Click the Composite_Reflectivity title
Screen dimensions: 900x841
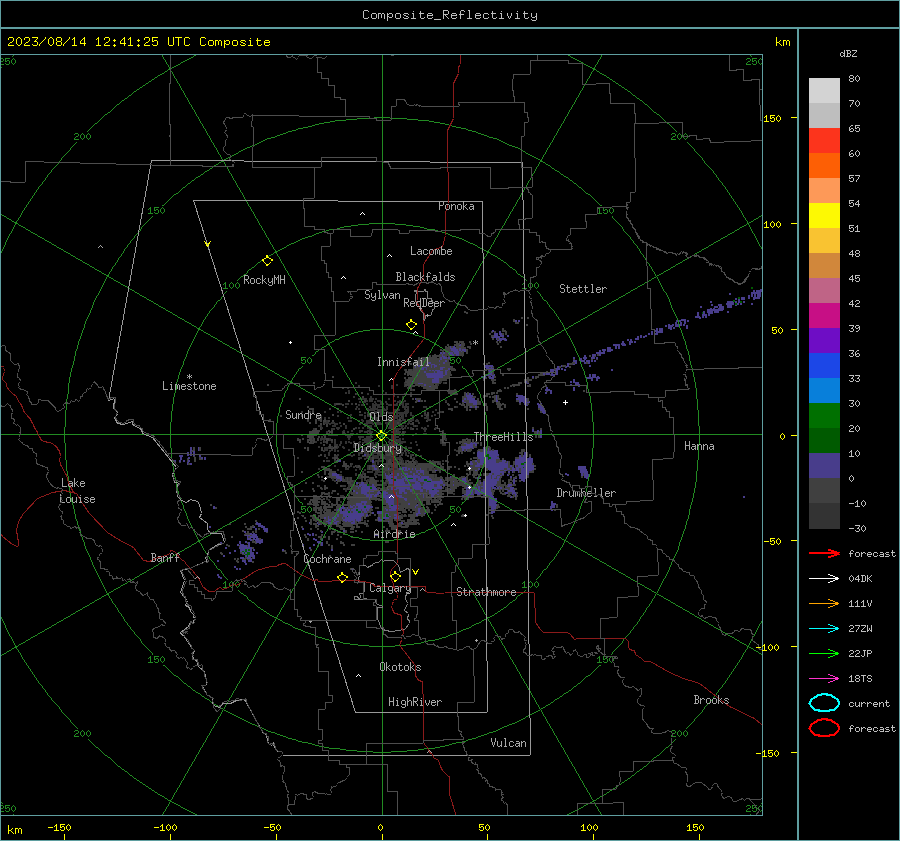[450, 15]
